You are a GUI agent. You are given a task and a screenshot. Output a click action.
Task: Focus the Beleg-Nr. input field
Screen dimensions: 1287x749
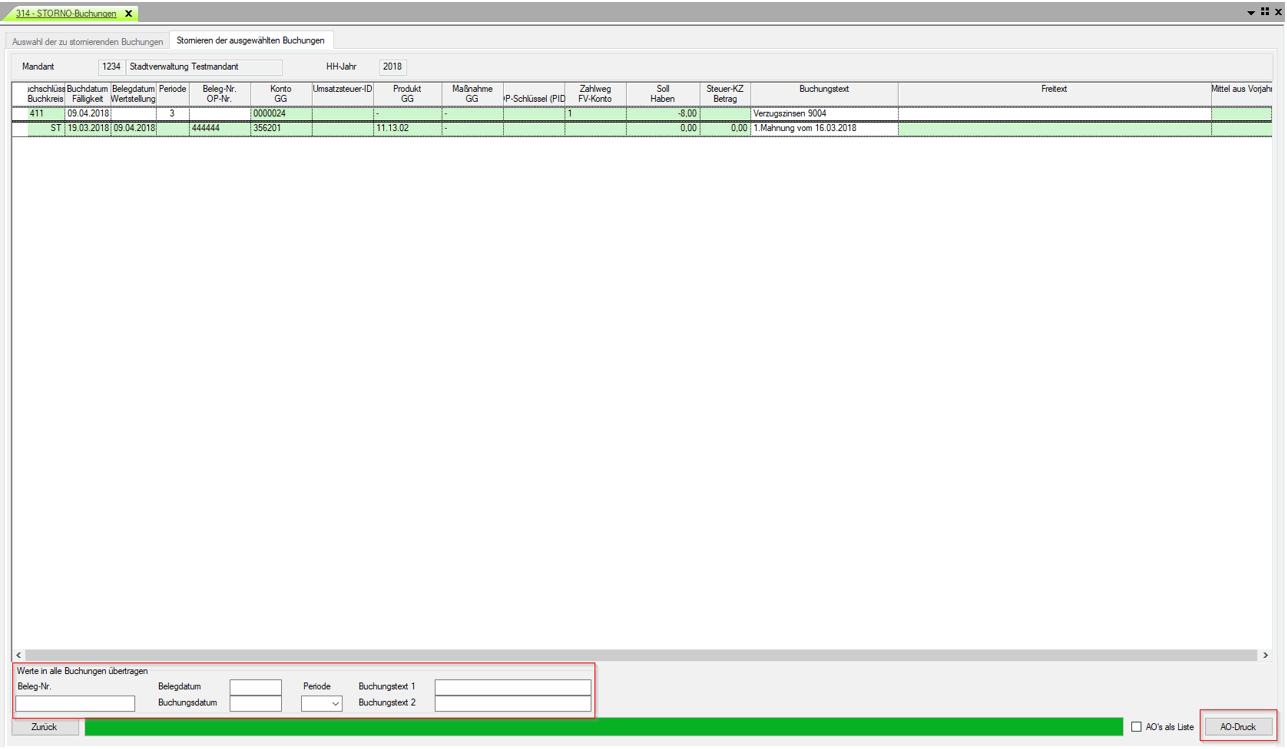click(x=75, y=704)
